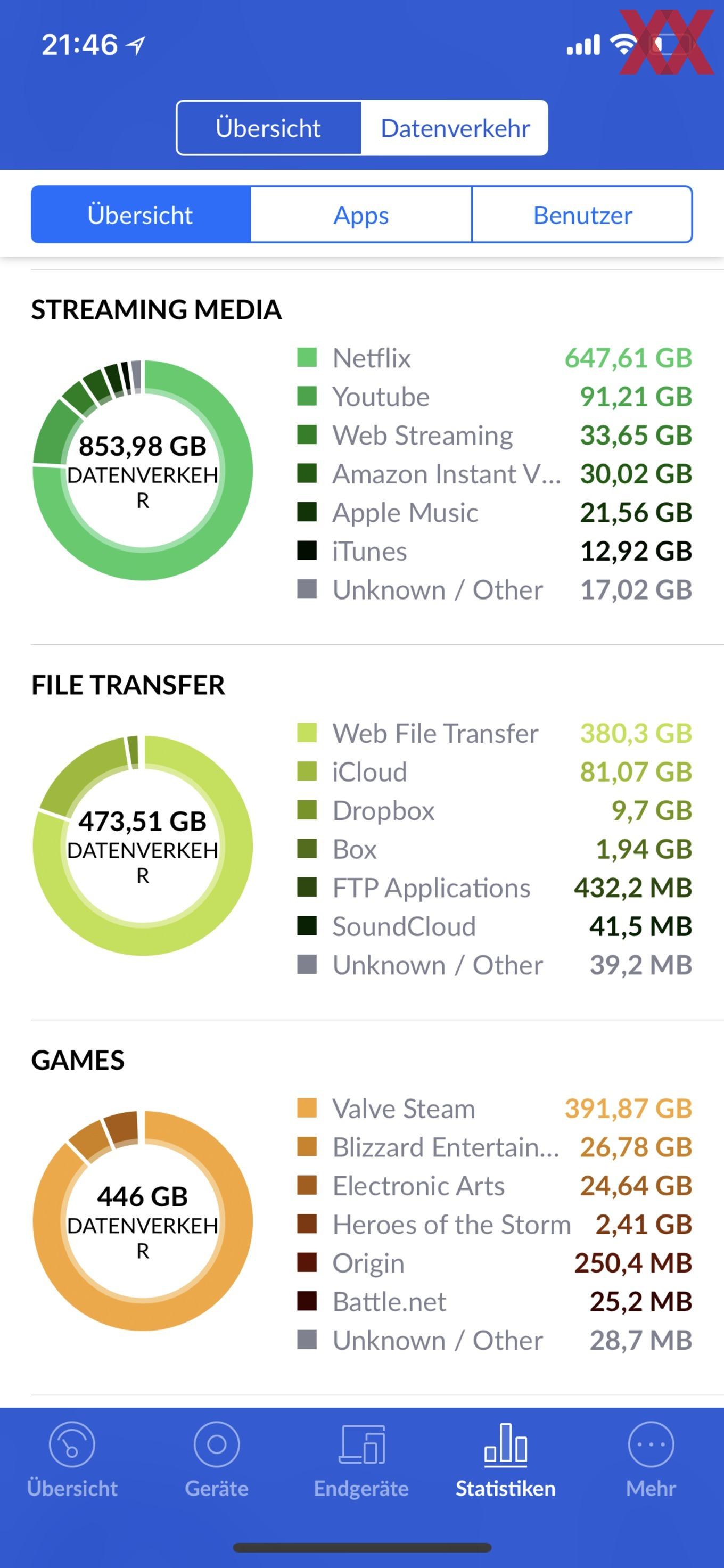724x1568 pixels.
Task: Switch to the top Übersicht segment
Action: tap(268, 128)
